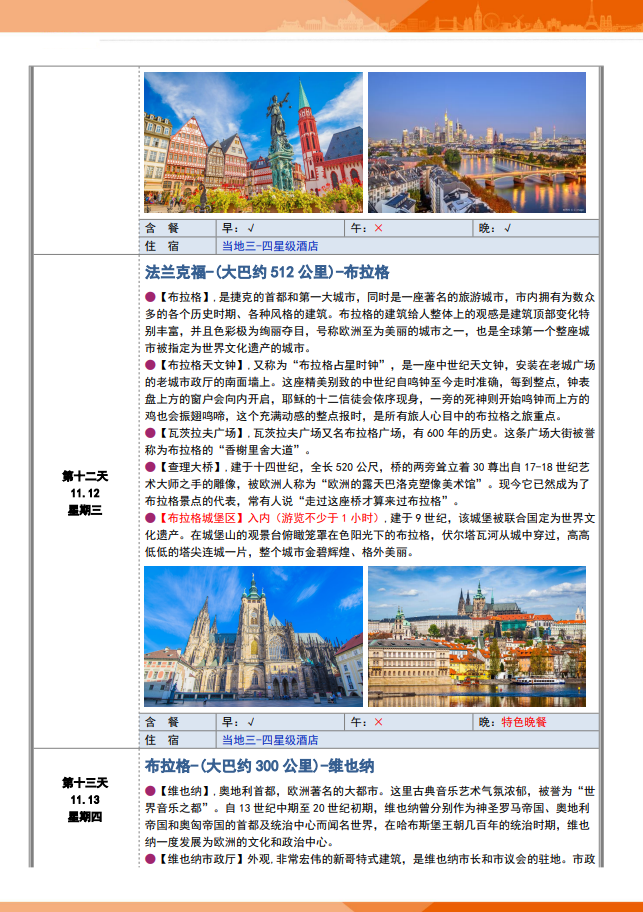Screen dimensions: 643x912
Task: Click the 【瓦茨拉夫广场】 attraction title
Action: tap(202, 433)
